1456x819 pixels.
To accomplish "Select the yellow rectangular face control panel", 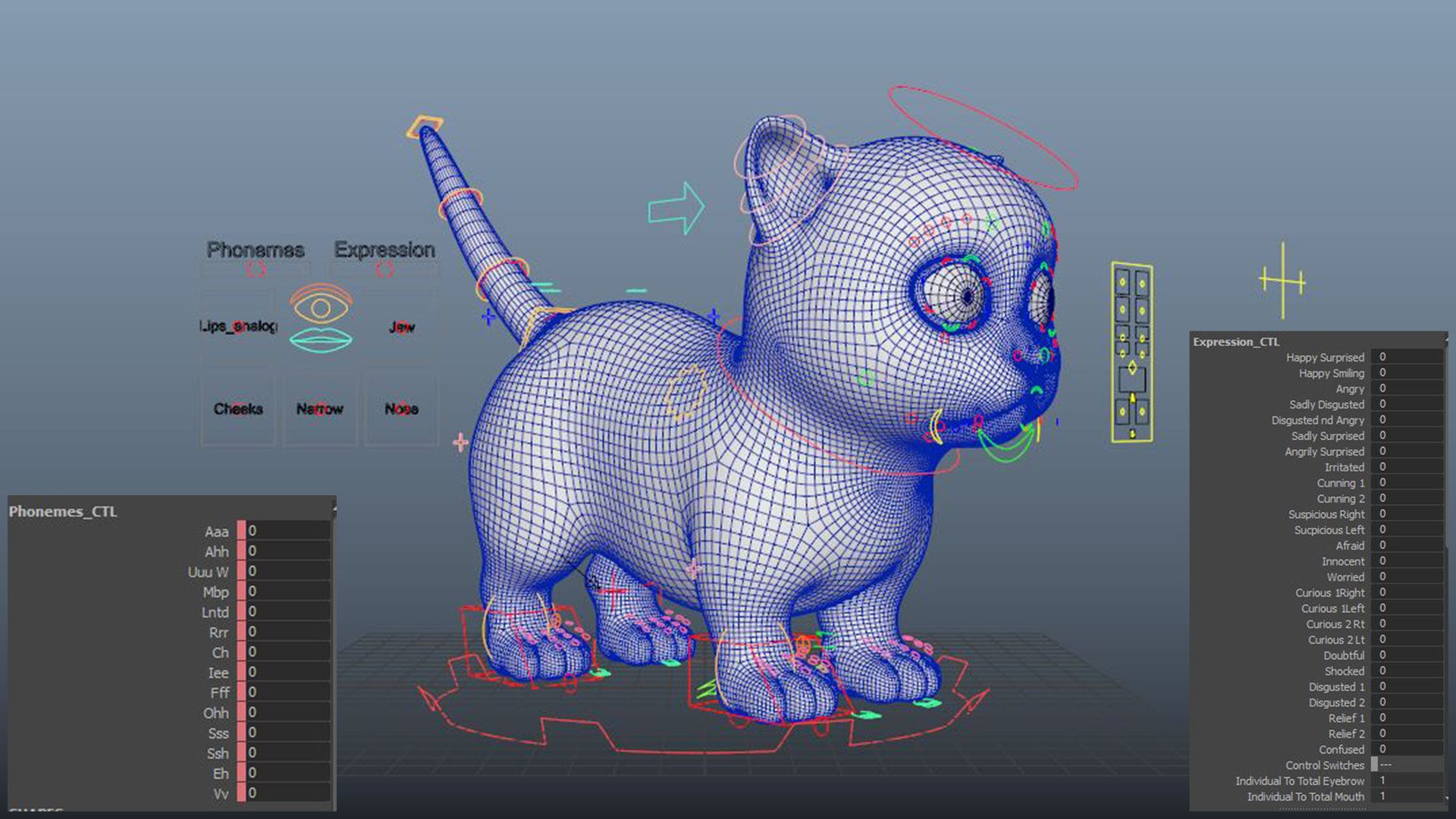I will pos(1132,352).
